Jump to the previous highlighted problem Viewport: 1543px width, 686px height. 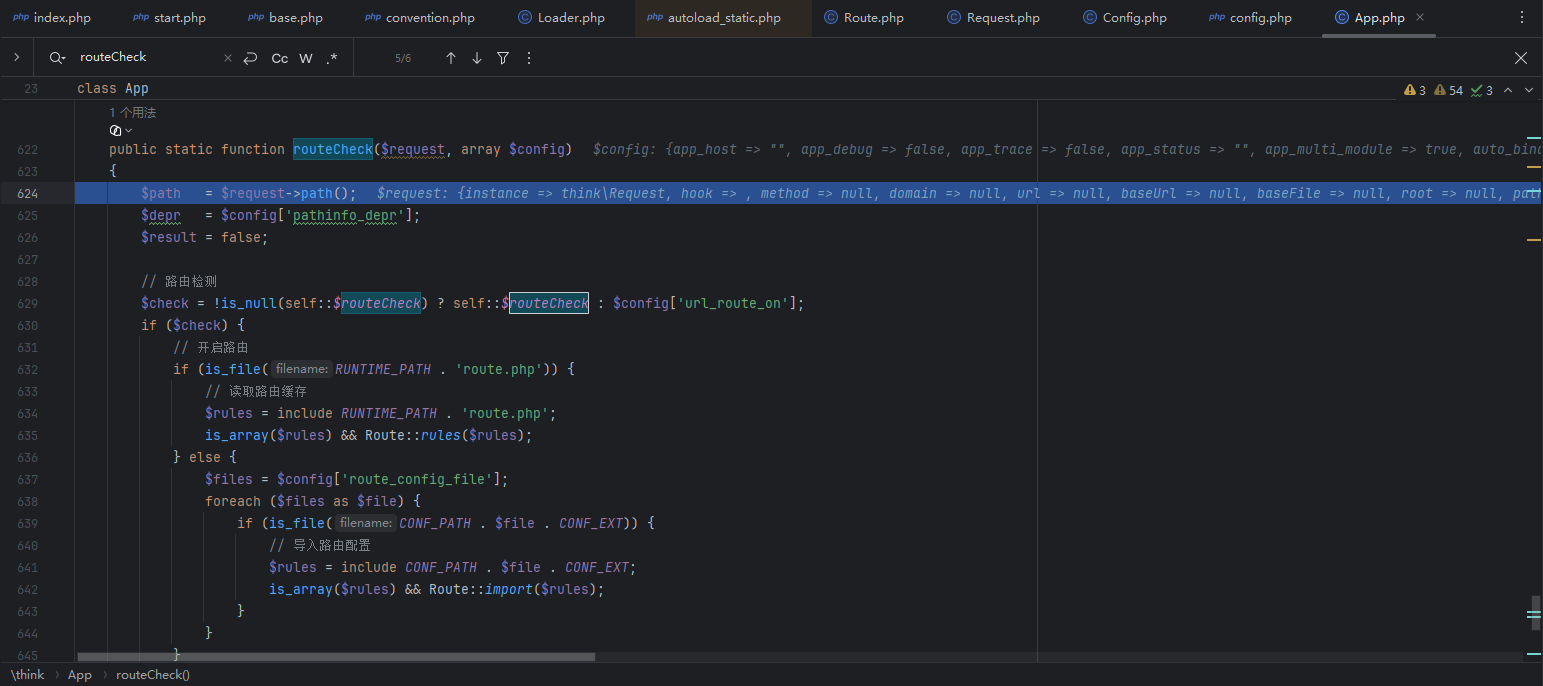pos(1508,90)
